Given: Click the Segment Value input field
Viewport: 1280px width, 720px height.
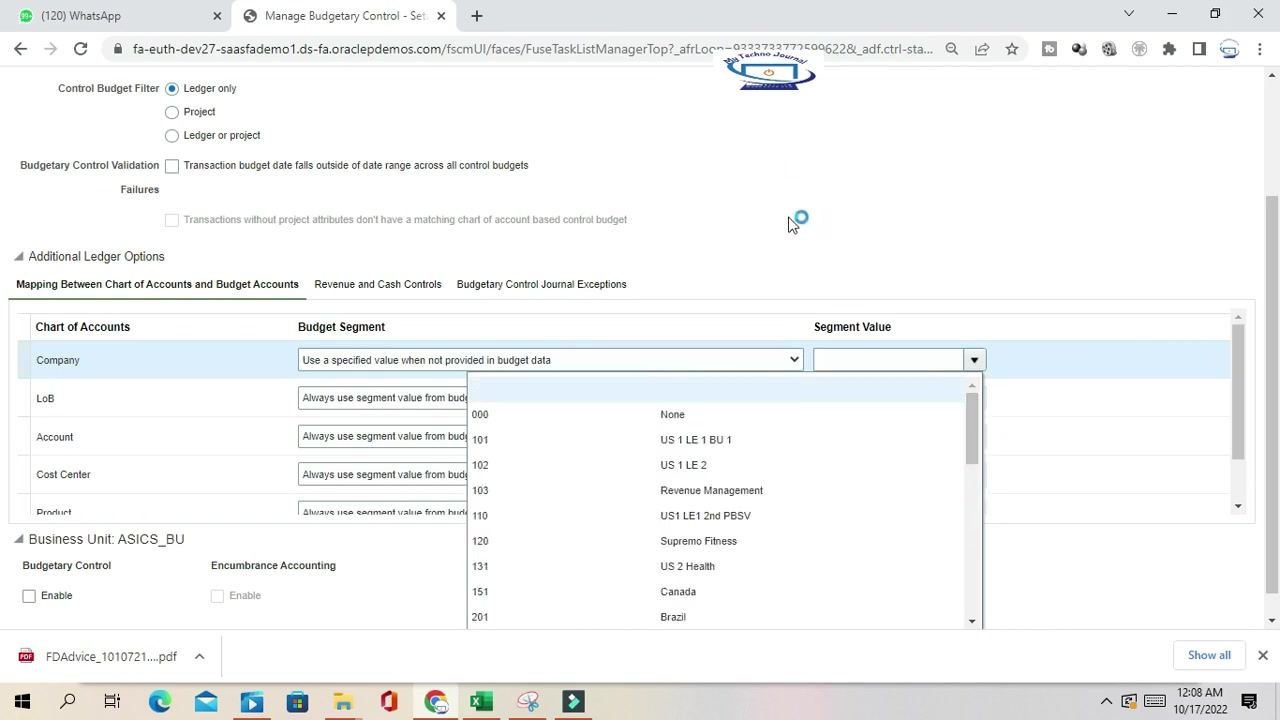Looking at the screenshot, I should click(888, 360).
